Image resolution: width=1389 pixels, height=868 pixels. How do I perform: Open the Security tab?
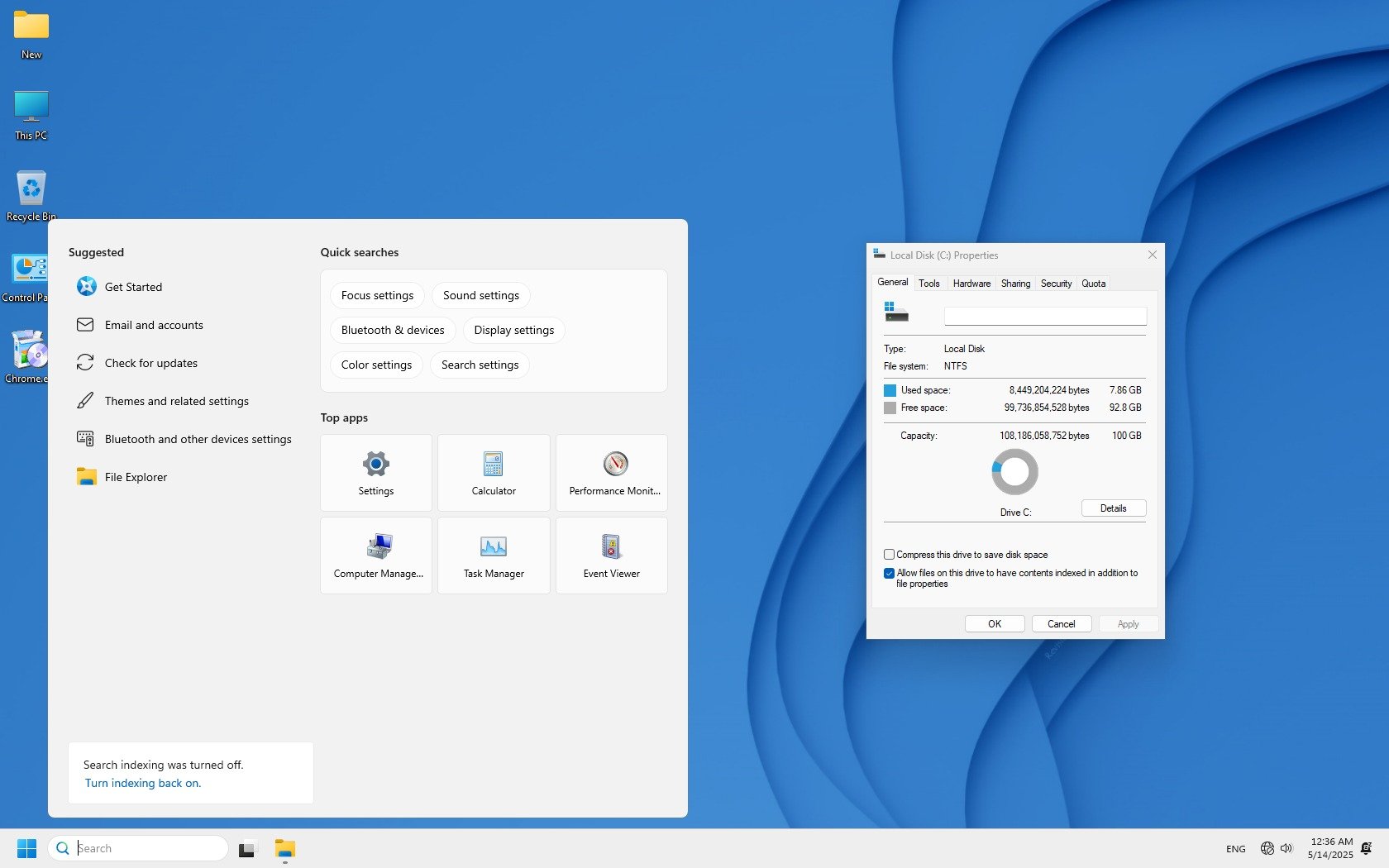[x=1056, y=284]
